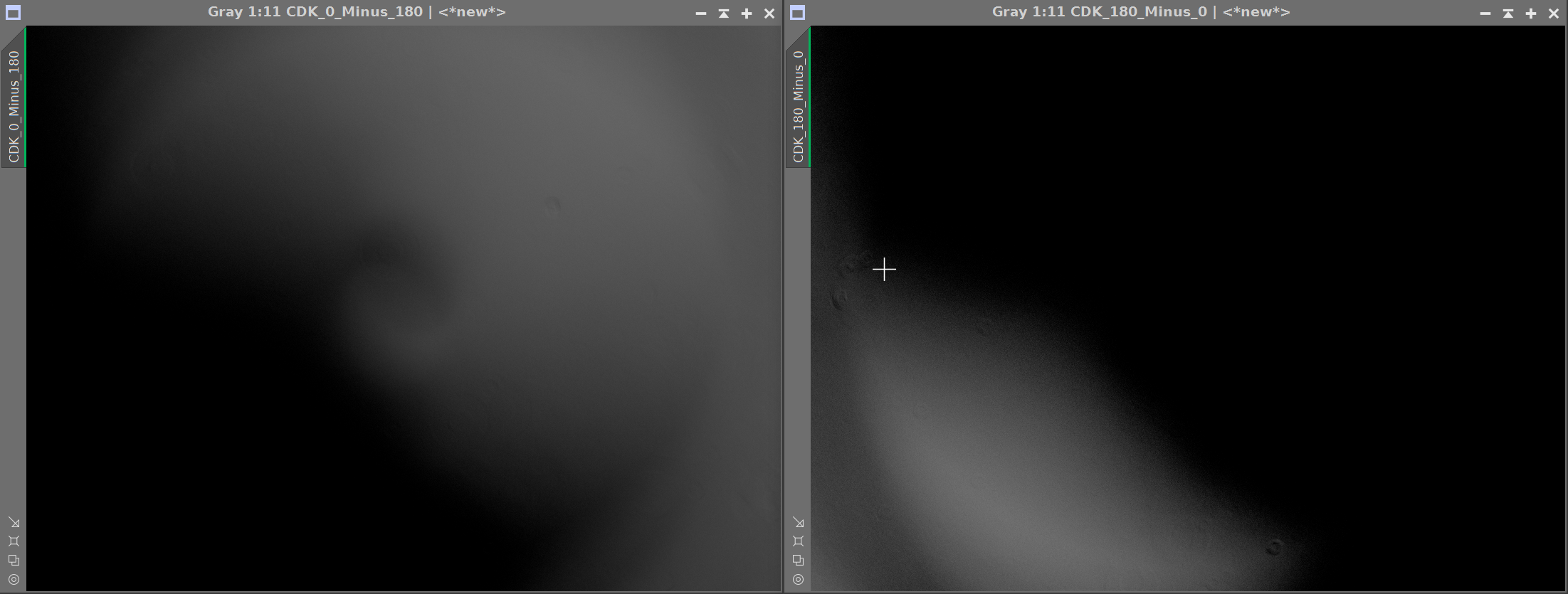The image size is (1568, 594).
Task: Click diagonal arrow icon in CDK_180_Minus_0 window
Action: 798,523
